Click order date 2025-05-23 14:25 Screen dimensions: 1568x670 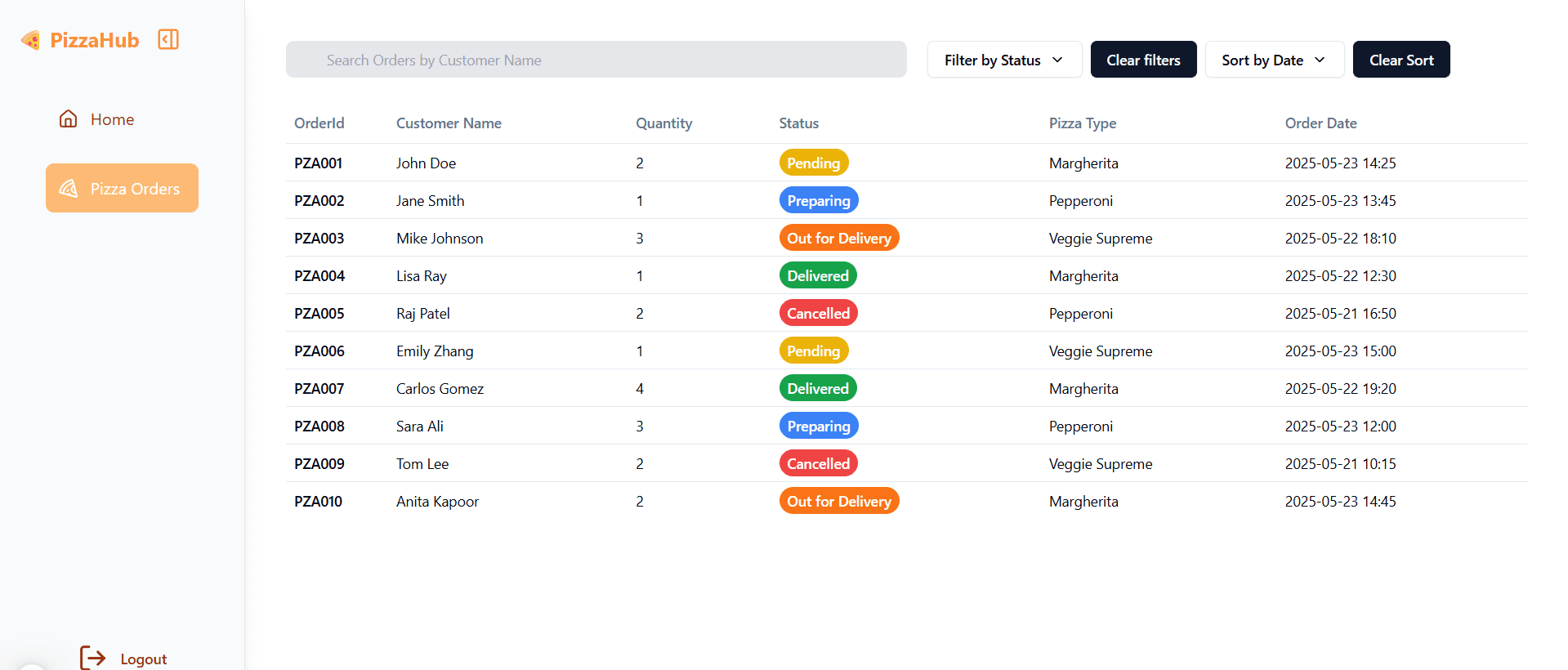pos(1340,163)
